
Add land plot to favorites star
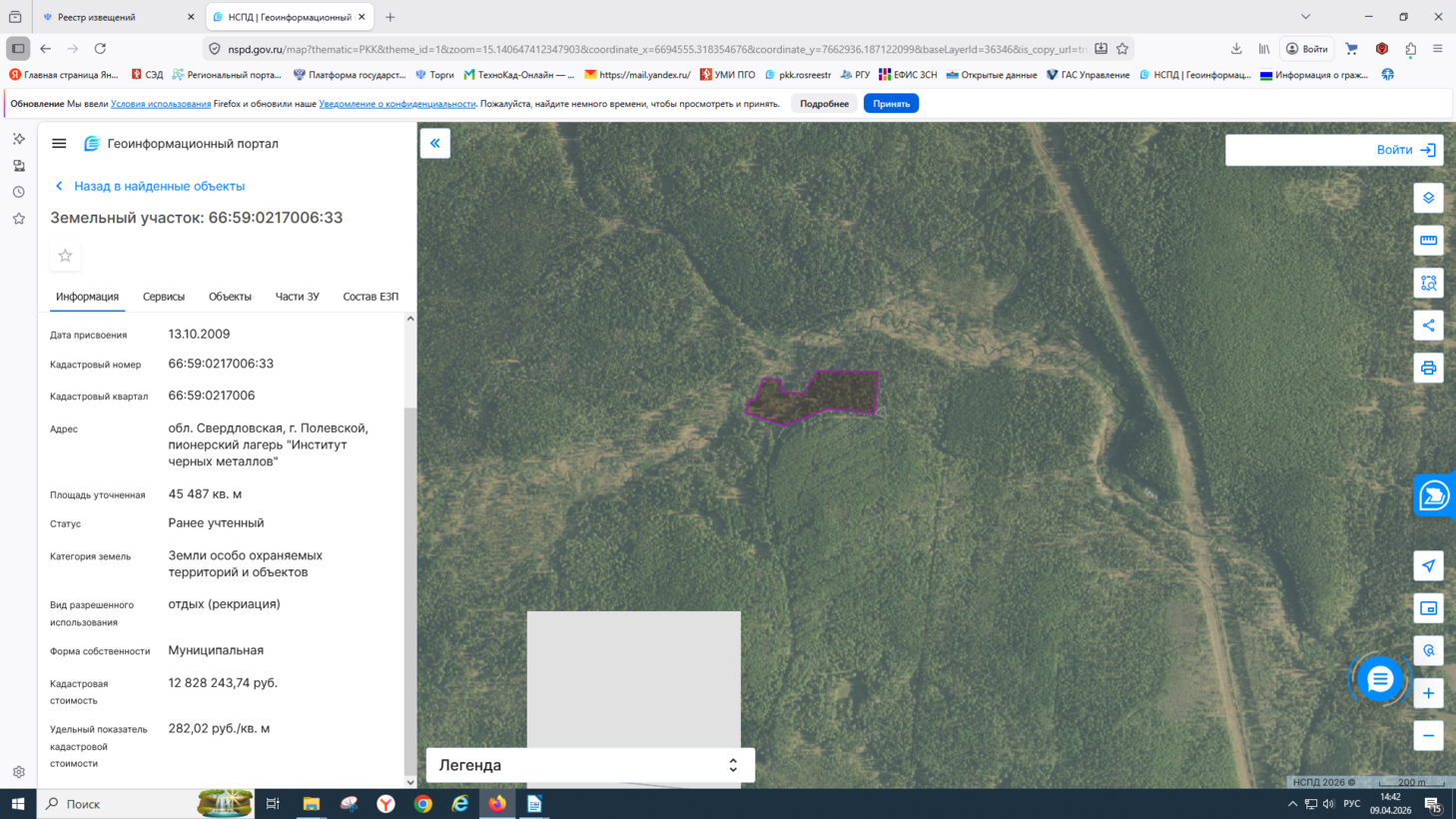(65, 256)
